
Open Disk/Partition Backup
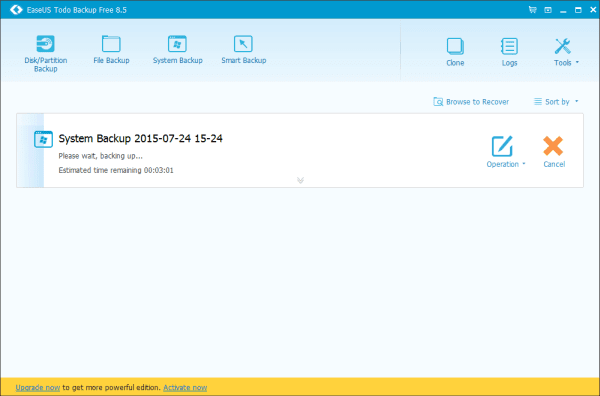click(46, 54)
